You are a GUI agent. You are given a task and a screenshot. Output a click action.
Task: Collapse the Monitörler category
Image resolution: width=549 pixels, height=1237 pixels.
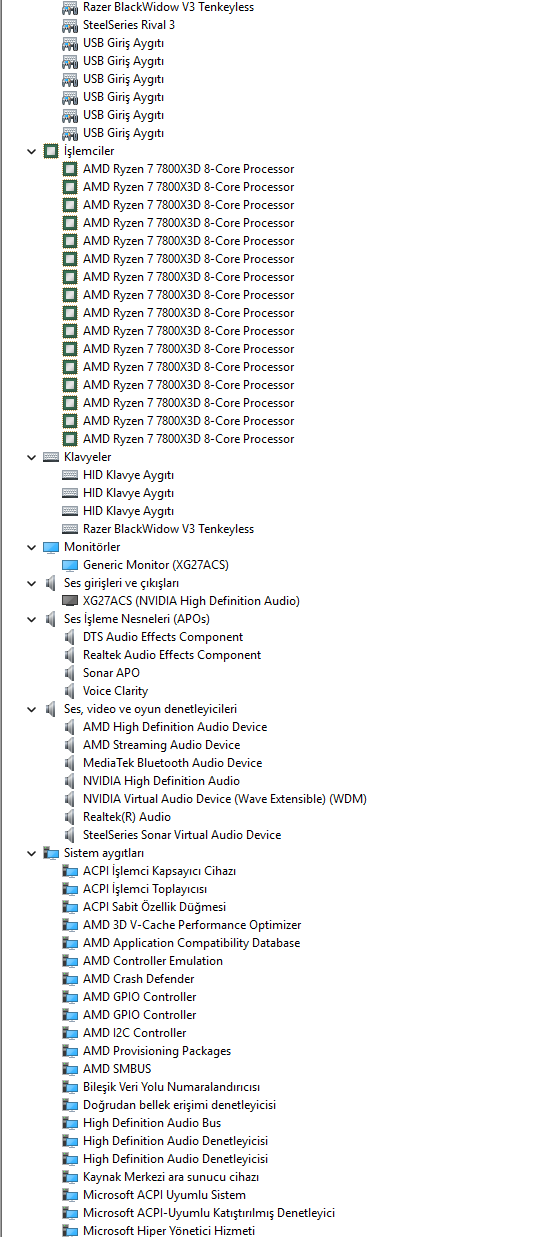point(31,547)
